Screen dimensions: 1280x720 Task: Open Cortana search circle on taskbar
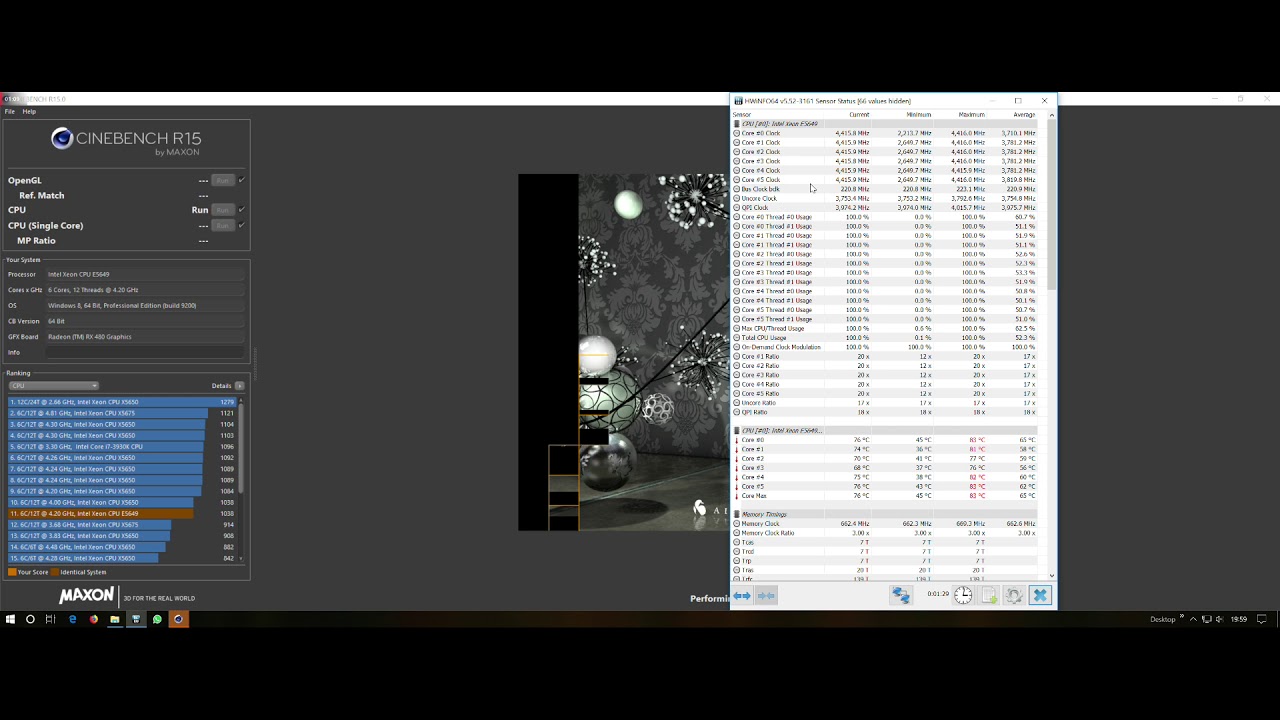pos(30,619)
